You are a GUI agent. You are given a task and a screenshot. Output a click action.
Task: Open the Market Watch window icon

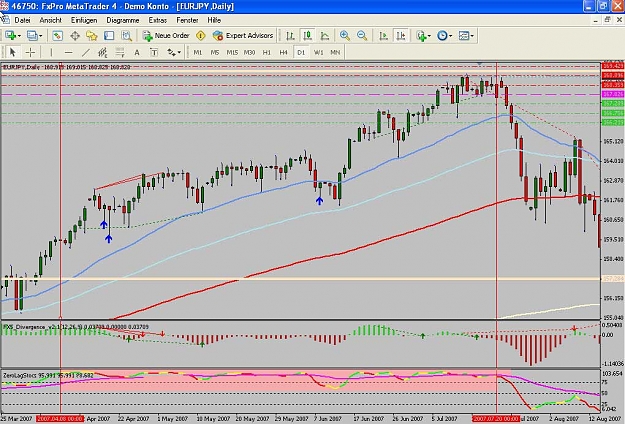point(57,36)
